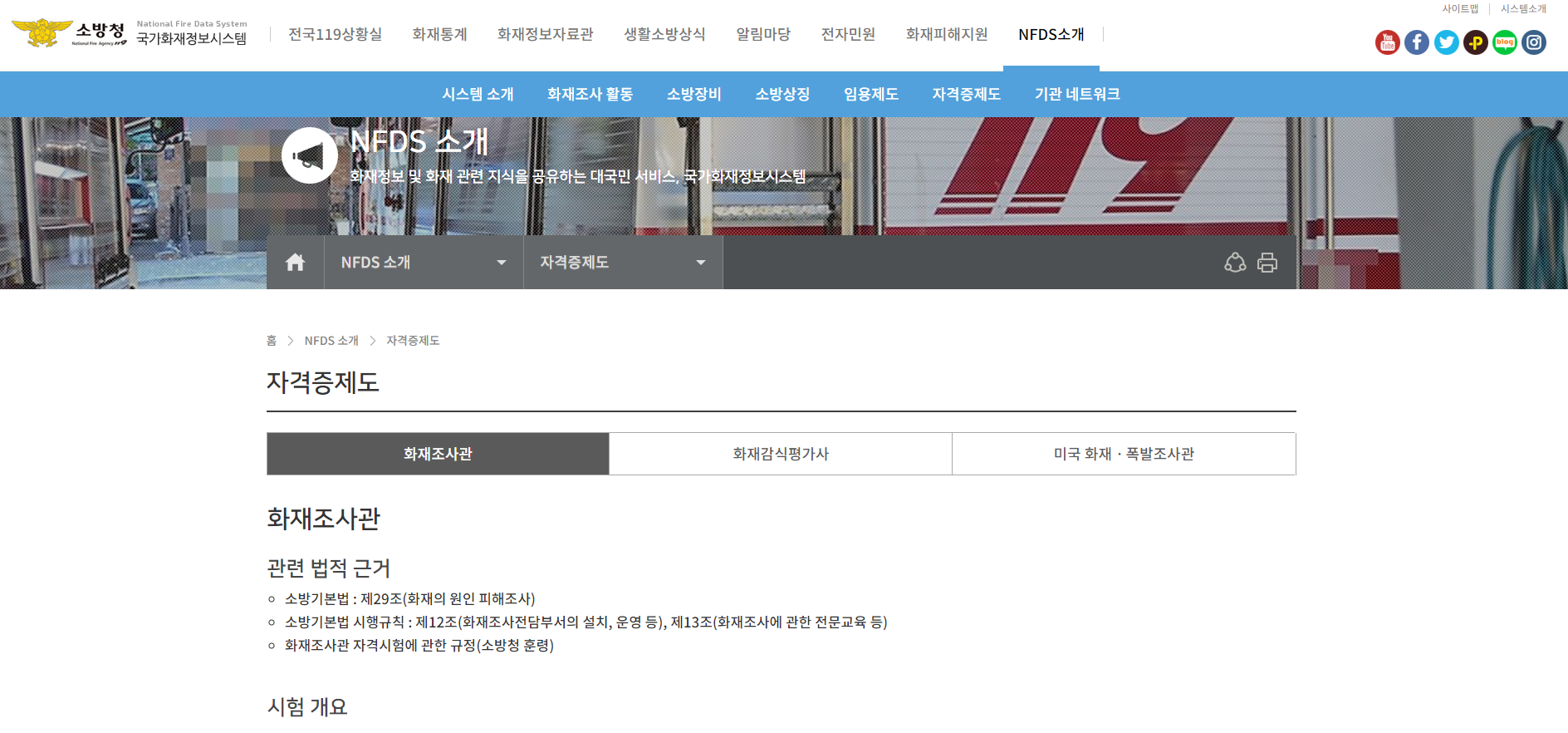Open 전자민원 menu
Screen dimensions: 1568x733
click(848, 34)
